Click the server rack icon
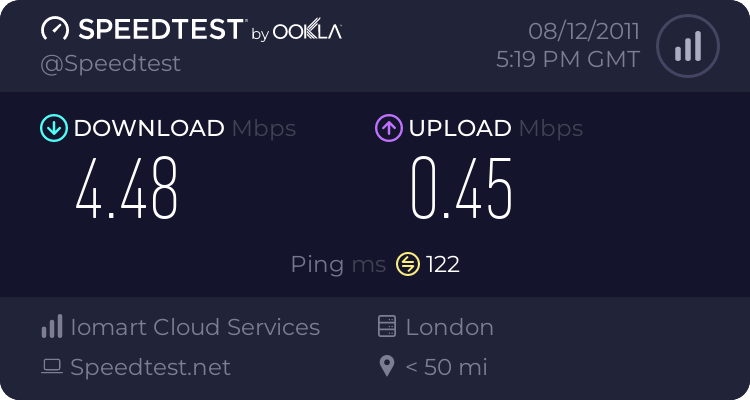750x400 pixels. pos(388,327)
